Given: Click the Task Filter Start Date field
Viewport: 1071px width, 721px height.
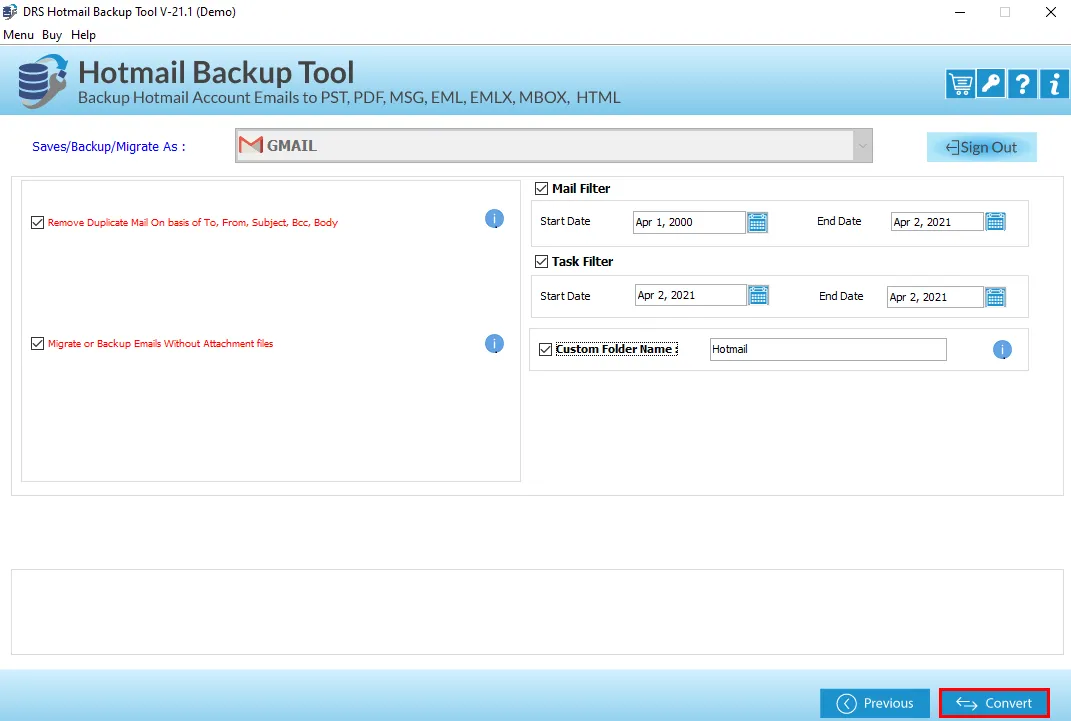Looking at the screenshot, I should pos(691,295).
